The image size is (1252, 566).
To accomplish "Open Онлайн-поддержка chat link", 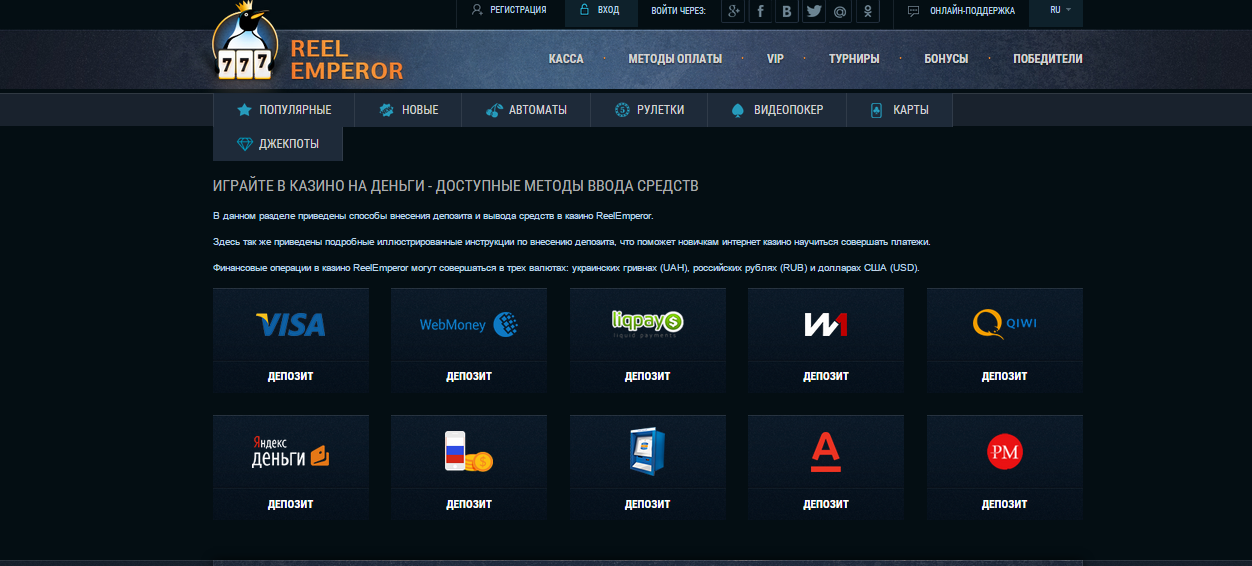I will point(961,11).
